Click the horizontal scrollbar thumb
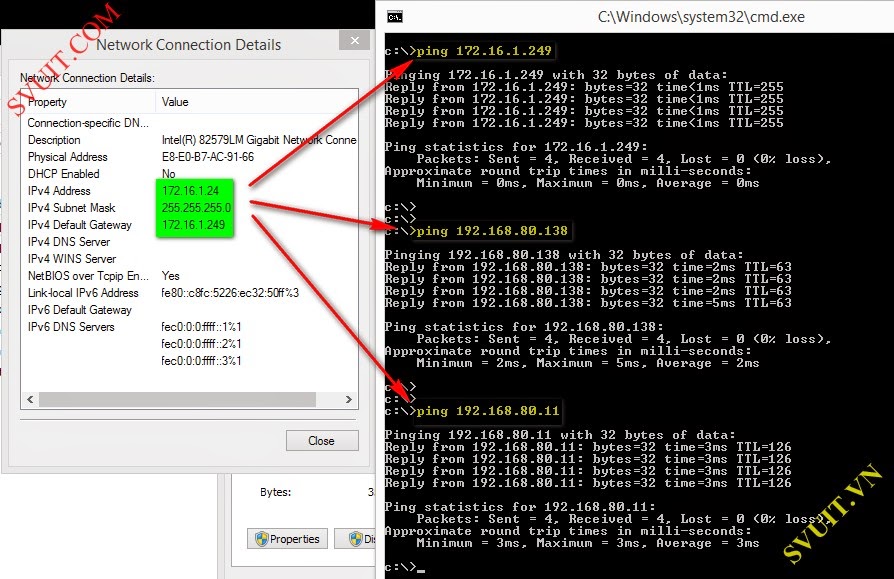Image resolution: width=894 pixels, height=579 pixels. coord(177,399)
